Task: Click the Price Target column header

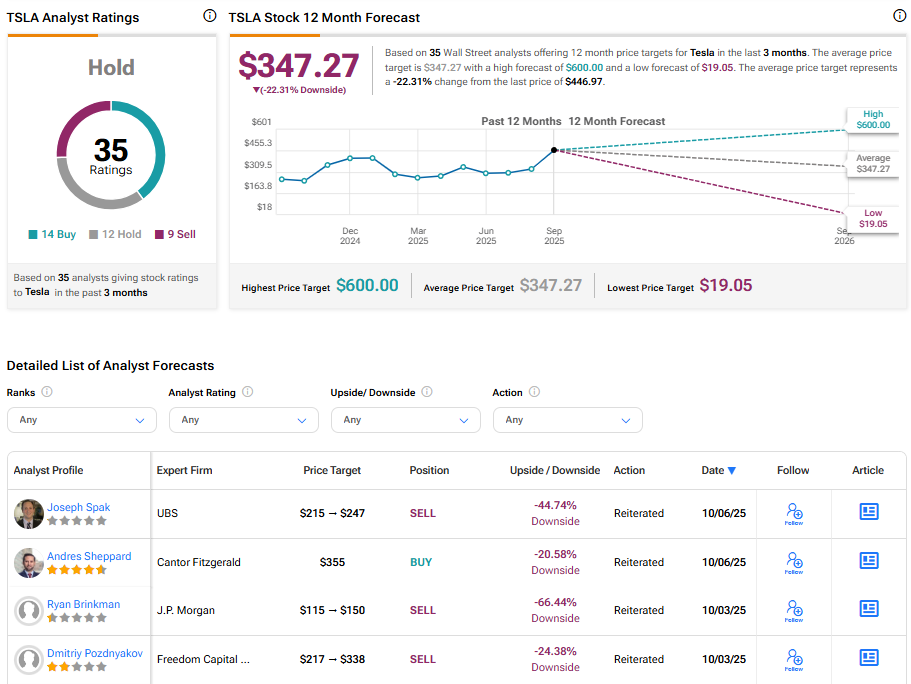Action: point(332,470)
